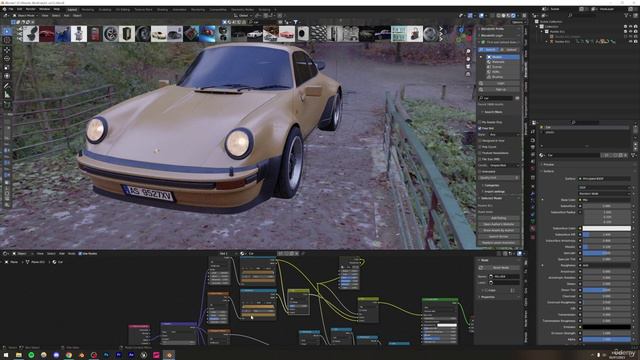Select the Rotate tool in viewport toolbar
The image size is (640, 360).
click(7, 58)
